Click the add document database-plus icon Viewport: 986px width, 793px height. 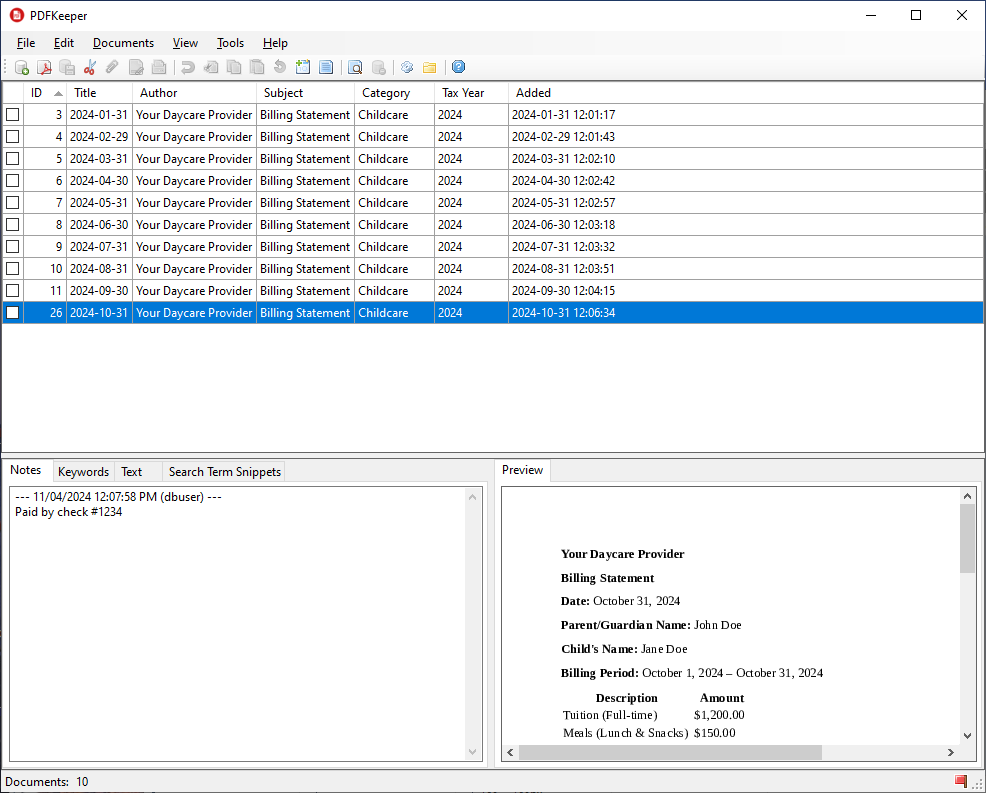[x=22, y=68]
